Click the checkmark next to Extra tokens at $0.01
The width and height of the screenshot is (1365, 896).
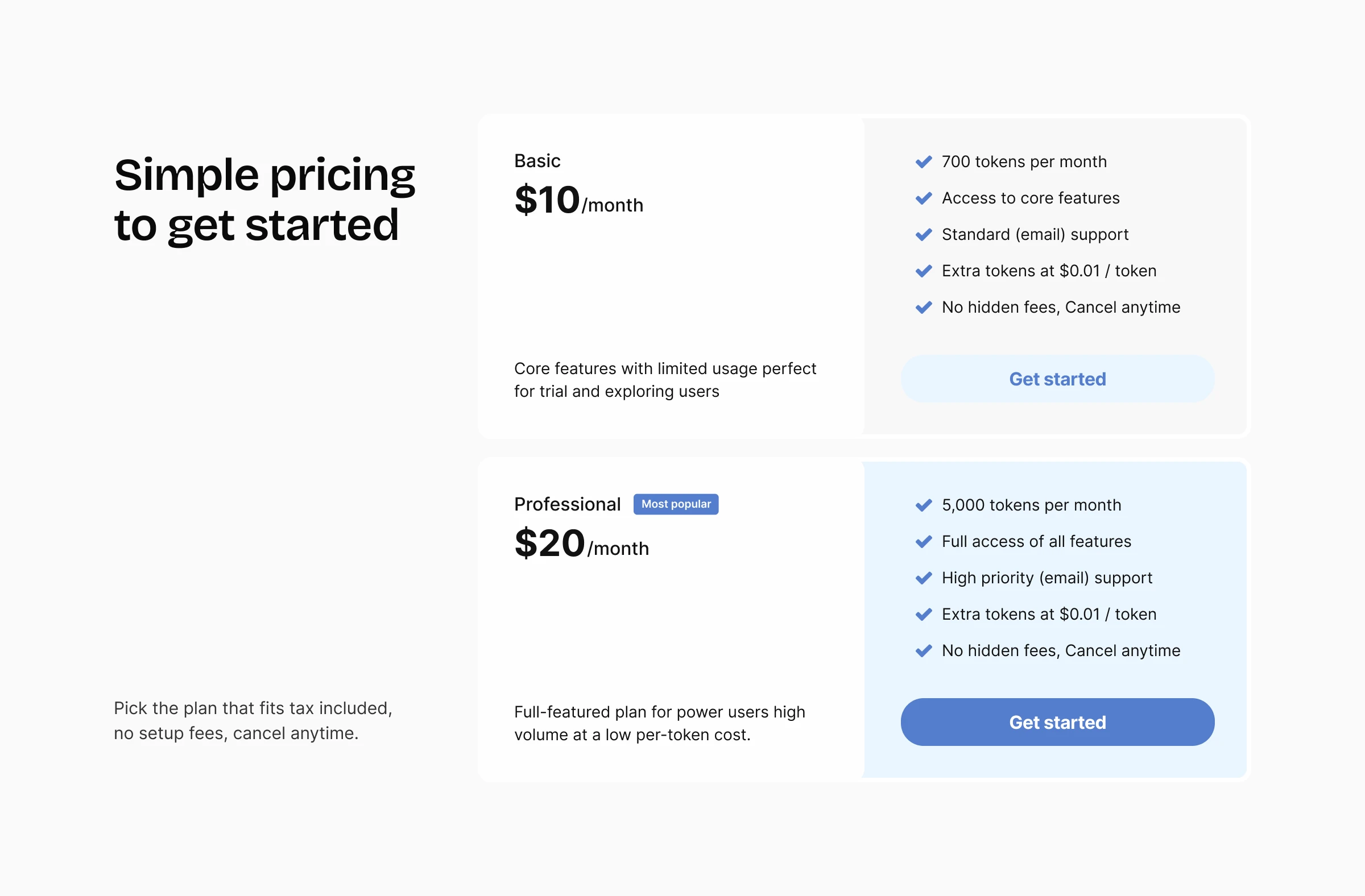[x=924, y=271]
